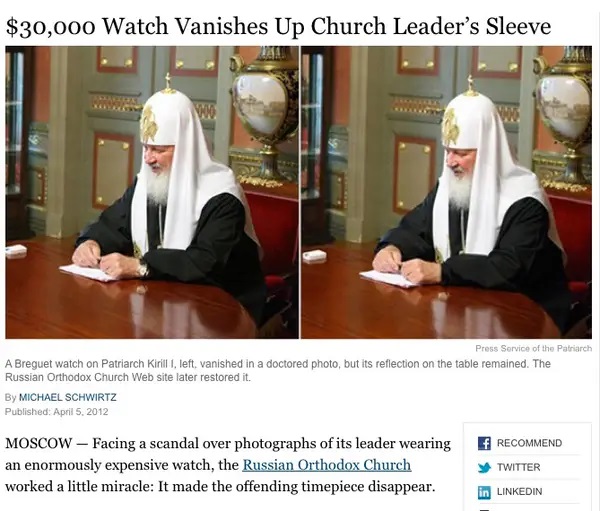
Task: Open author Michael Schwirtz's page
Action: click(68, 397)
